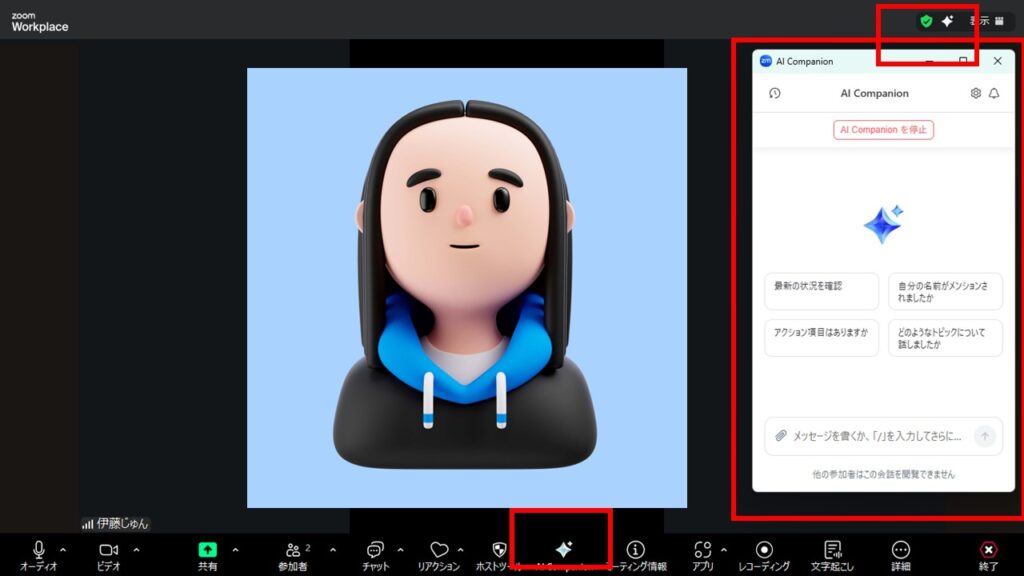Open the Apps icon
Image resolution: width=1024 pixels, height=576 pixels.
702,550
